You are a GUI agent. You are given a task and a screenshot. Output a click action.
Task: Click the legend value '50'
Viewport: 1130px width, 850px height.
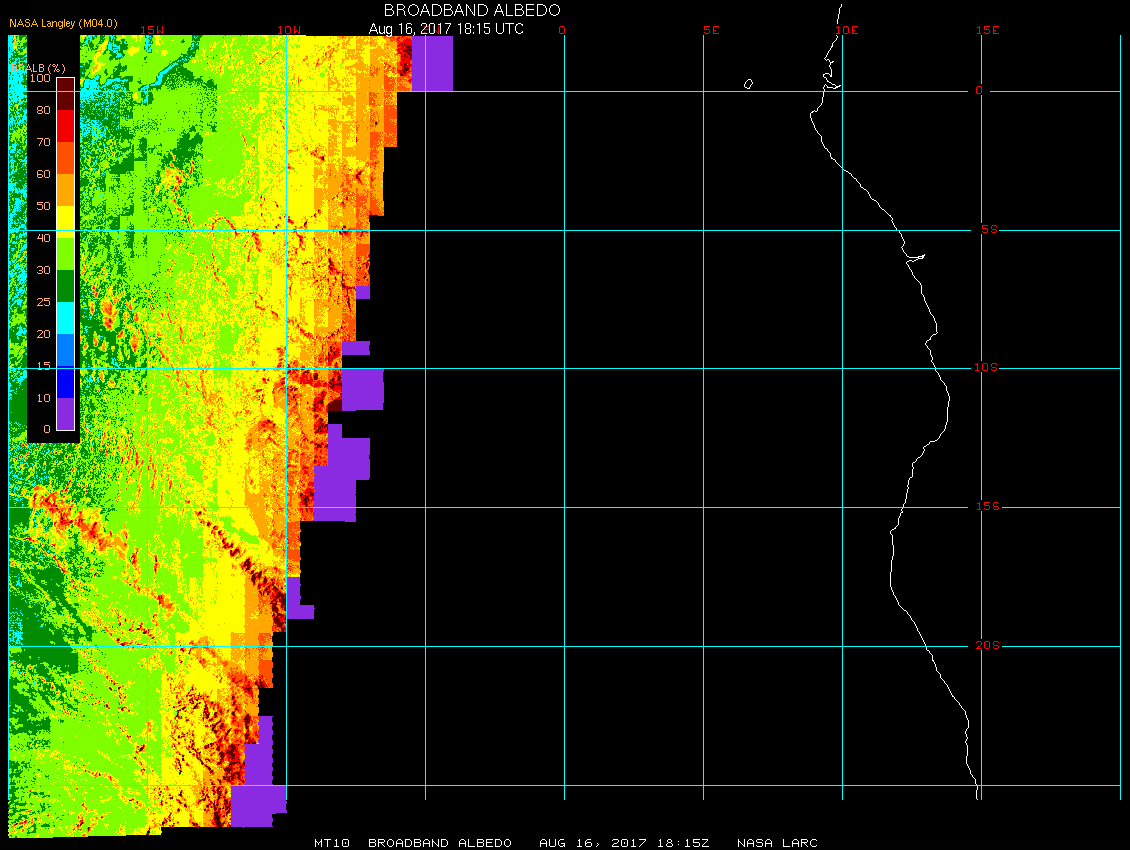point(43,206)
